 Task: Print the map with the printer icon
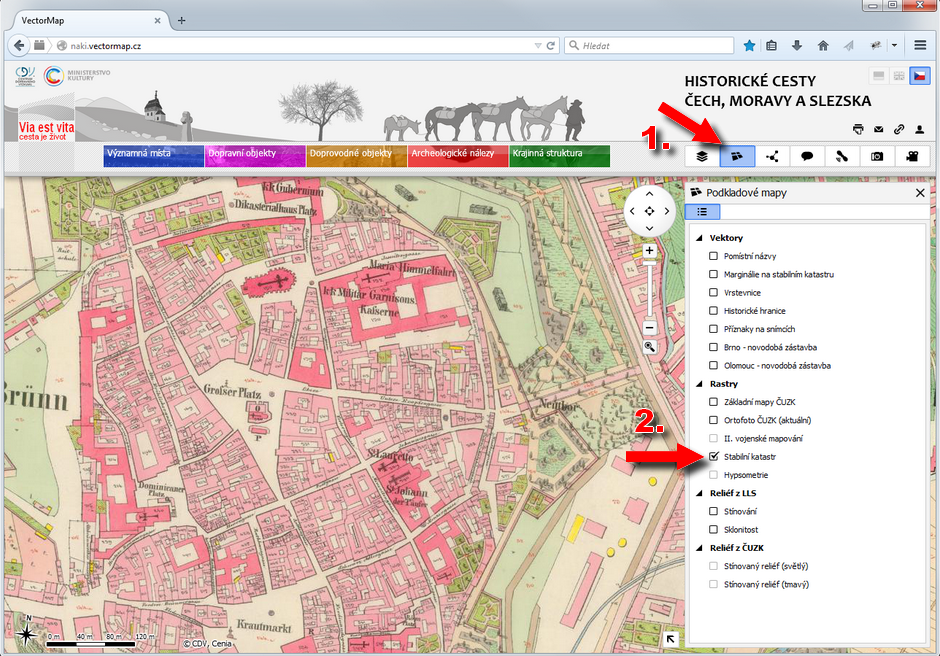pos(858,129)
